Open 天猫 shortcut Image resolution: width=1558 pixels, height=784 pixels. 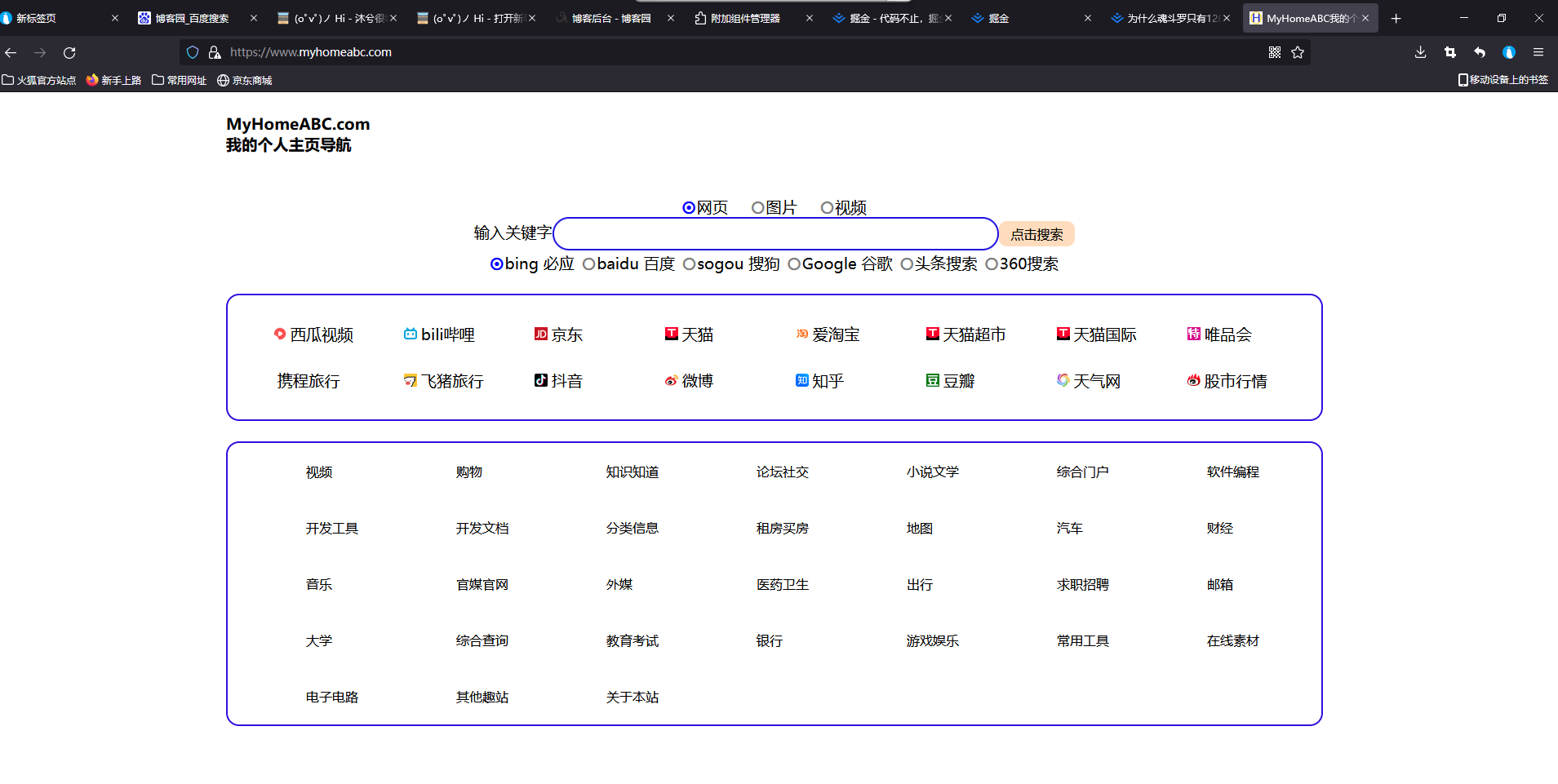coord(690,334)
